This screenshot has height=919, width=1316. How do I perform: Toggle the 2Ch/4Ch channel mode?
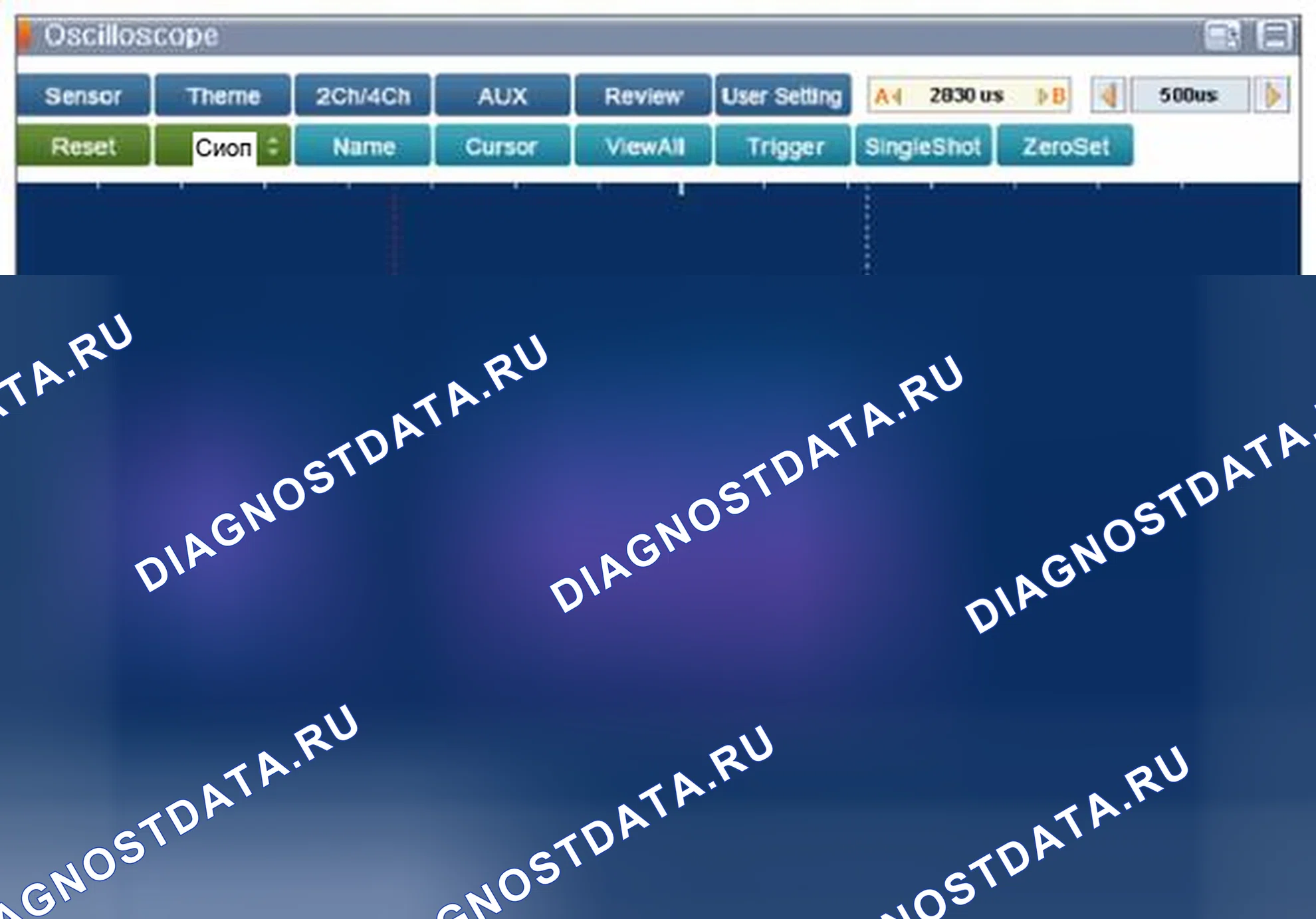click(x=363, y=96)
